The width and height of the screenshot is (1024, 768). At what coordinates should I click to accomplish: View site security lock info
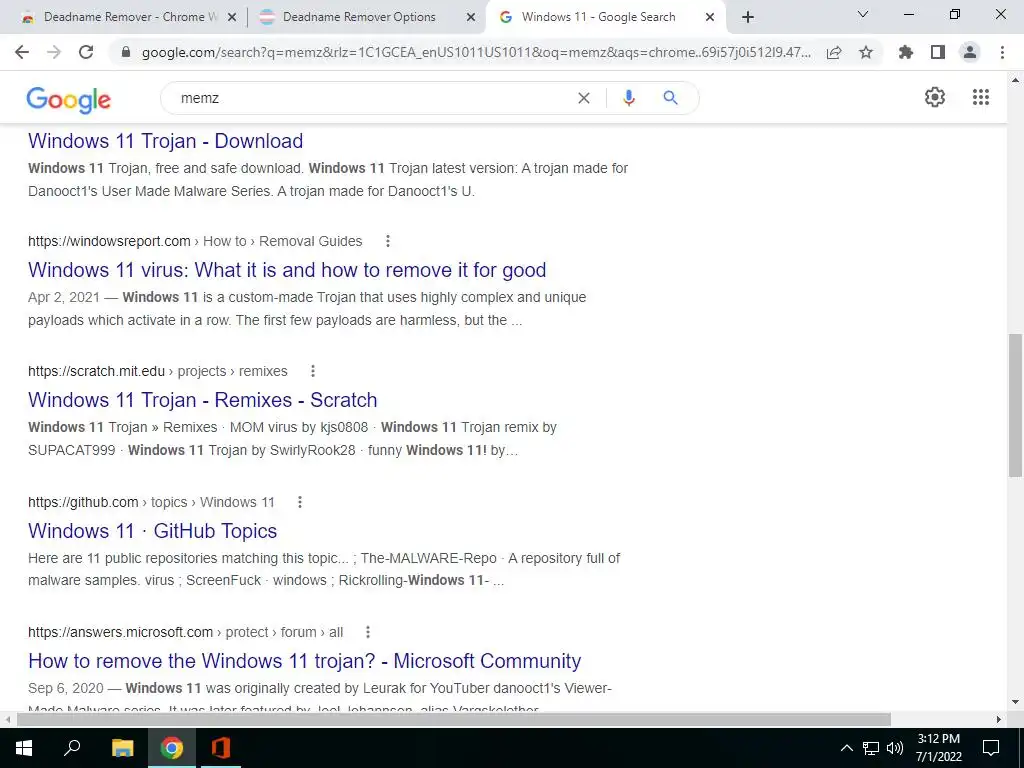[x=127, y=52]
